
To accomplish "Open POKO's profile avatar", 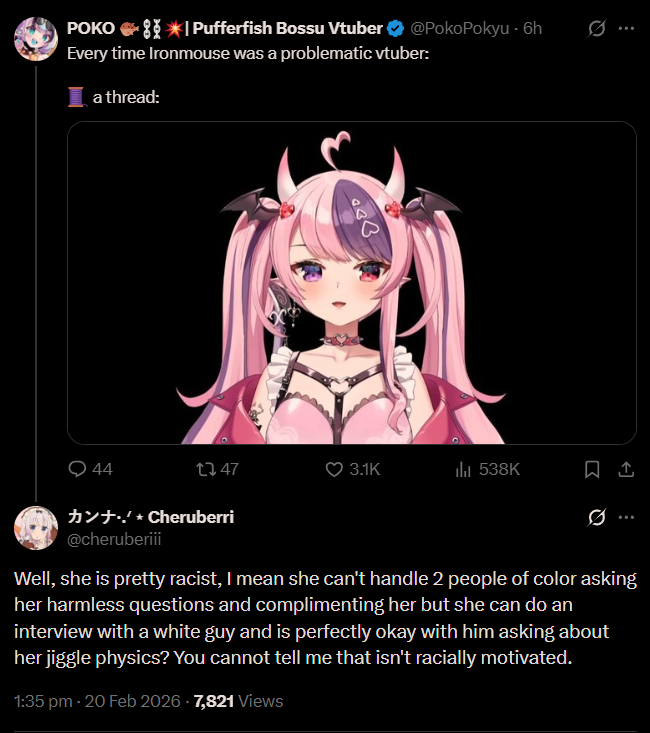I will [36, 39].
